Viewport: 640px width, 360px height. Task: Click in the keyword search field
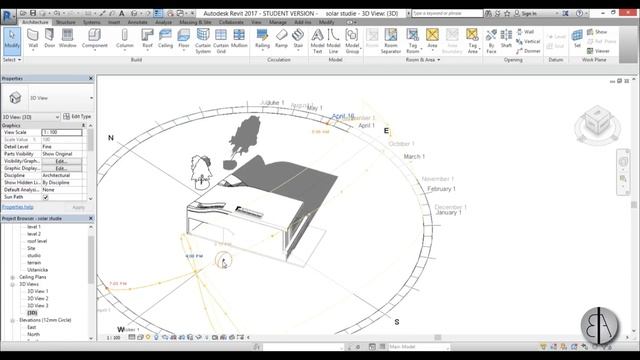447,13
